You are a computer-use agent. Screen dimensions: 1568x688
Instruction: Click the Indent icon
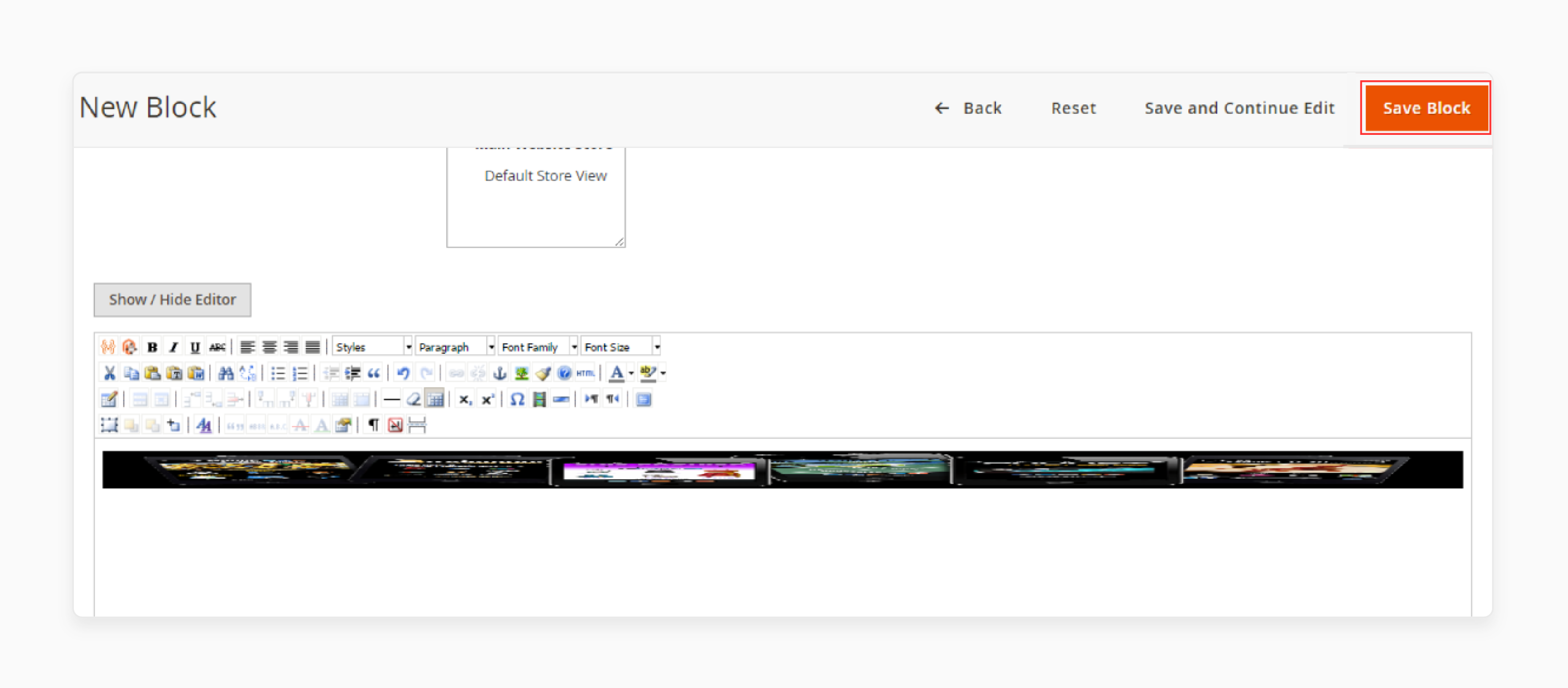point(352,372)
